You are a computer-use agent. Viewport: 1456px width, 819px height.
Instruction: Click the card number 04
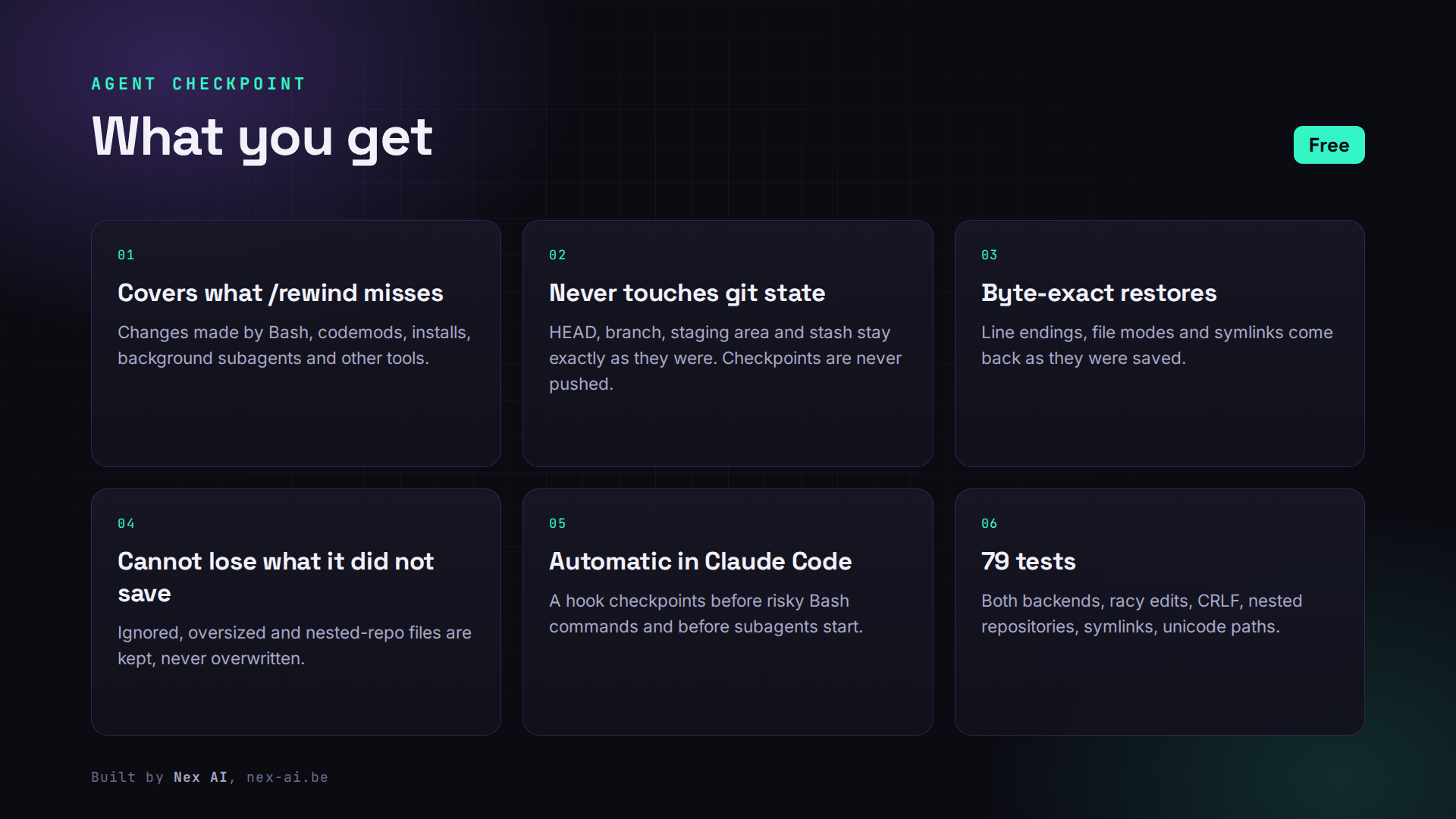pos(126,523)
